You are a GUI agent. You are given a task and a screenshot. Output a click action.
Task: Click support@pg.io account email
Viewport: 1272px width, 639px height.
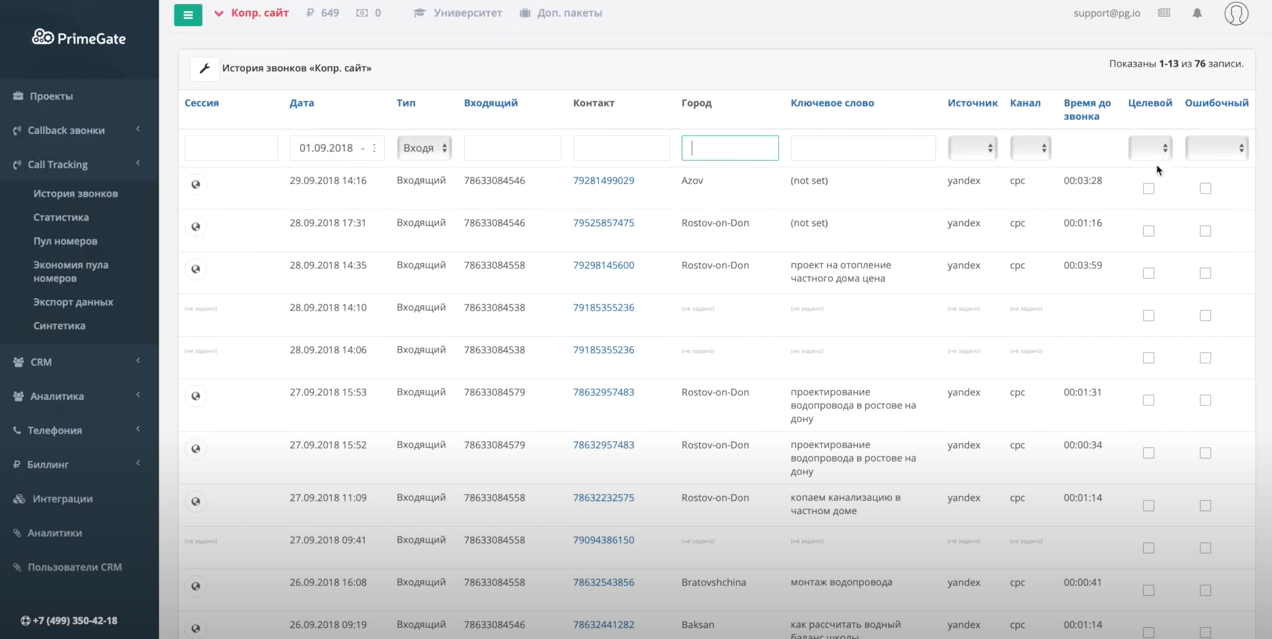(x=1107, y=13)
